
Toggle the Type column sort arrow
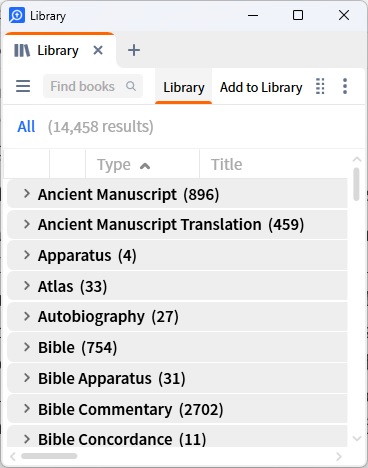tap(145, 165)
